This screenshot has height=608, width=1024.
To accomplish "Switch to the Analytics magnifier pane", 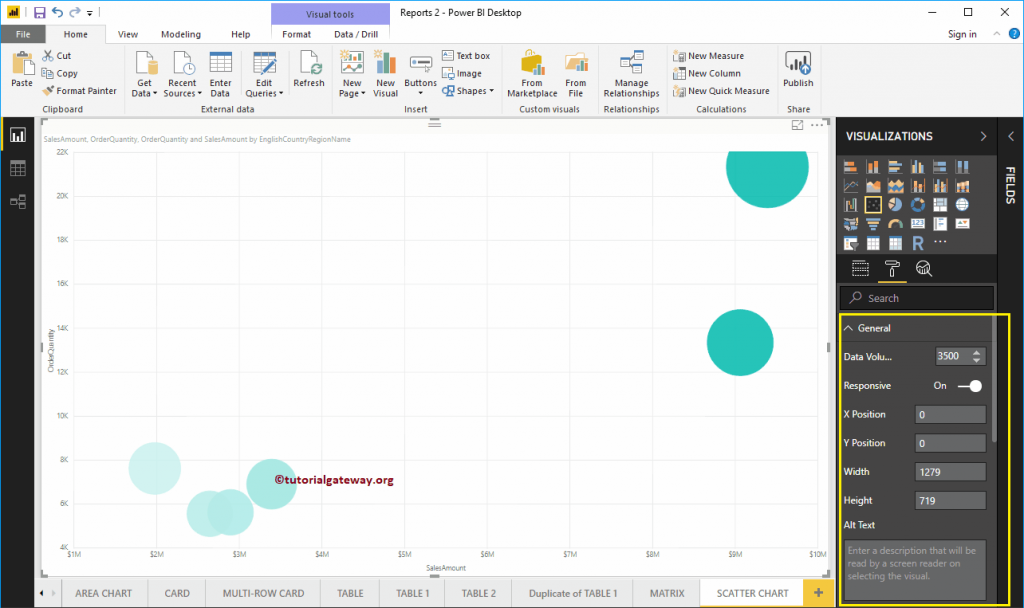I will click(924, 268).
